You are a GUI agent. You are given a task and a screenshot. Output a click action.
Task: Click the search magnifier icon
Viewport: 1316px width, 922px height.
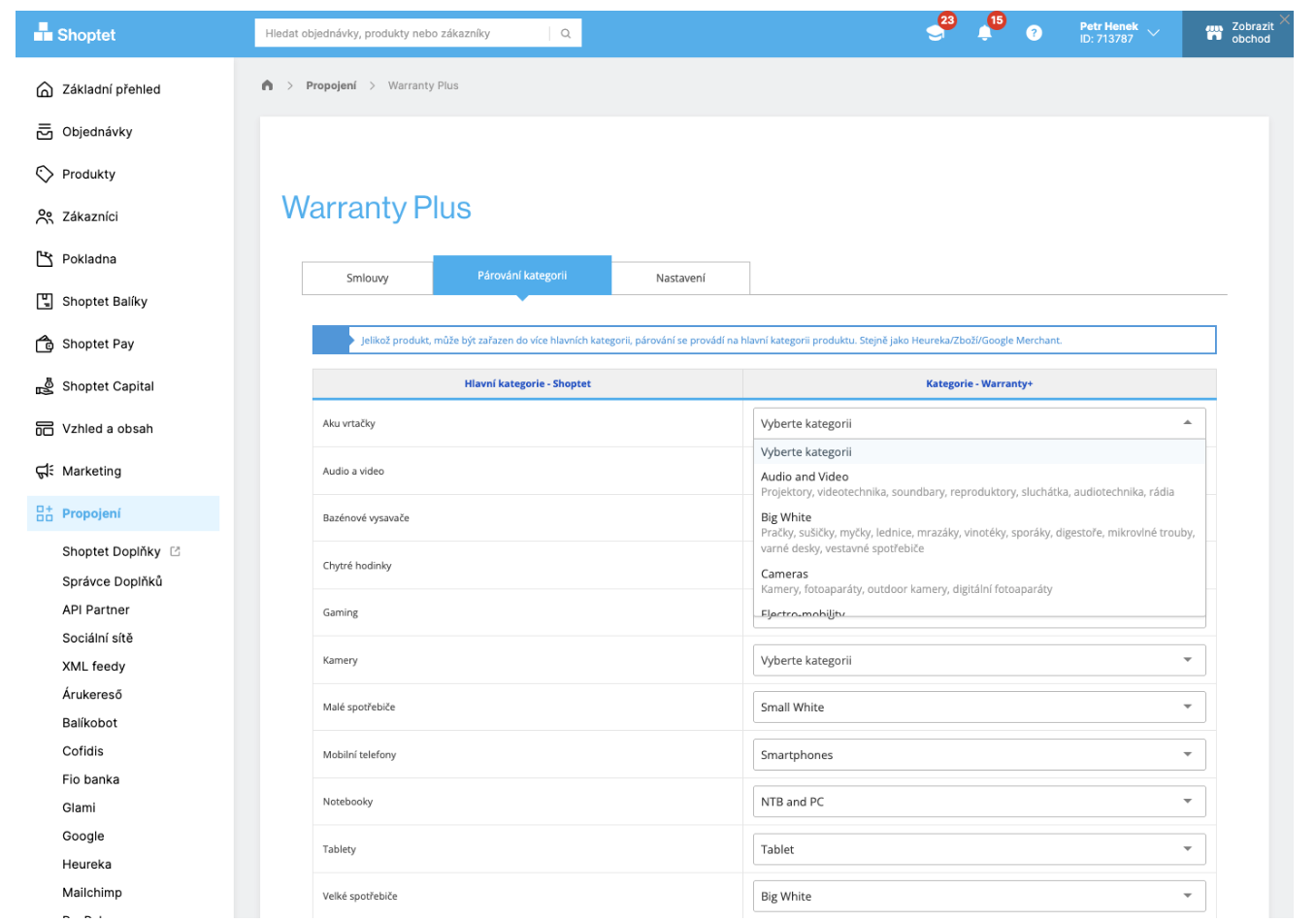tap(566, 33)
